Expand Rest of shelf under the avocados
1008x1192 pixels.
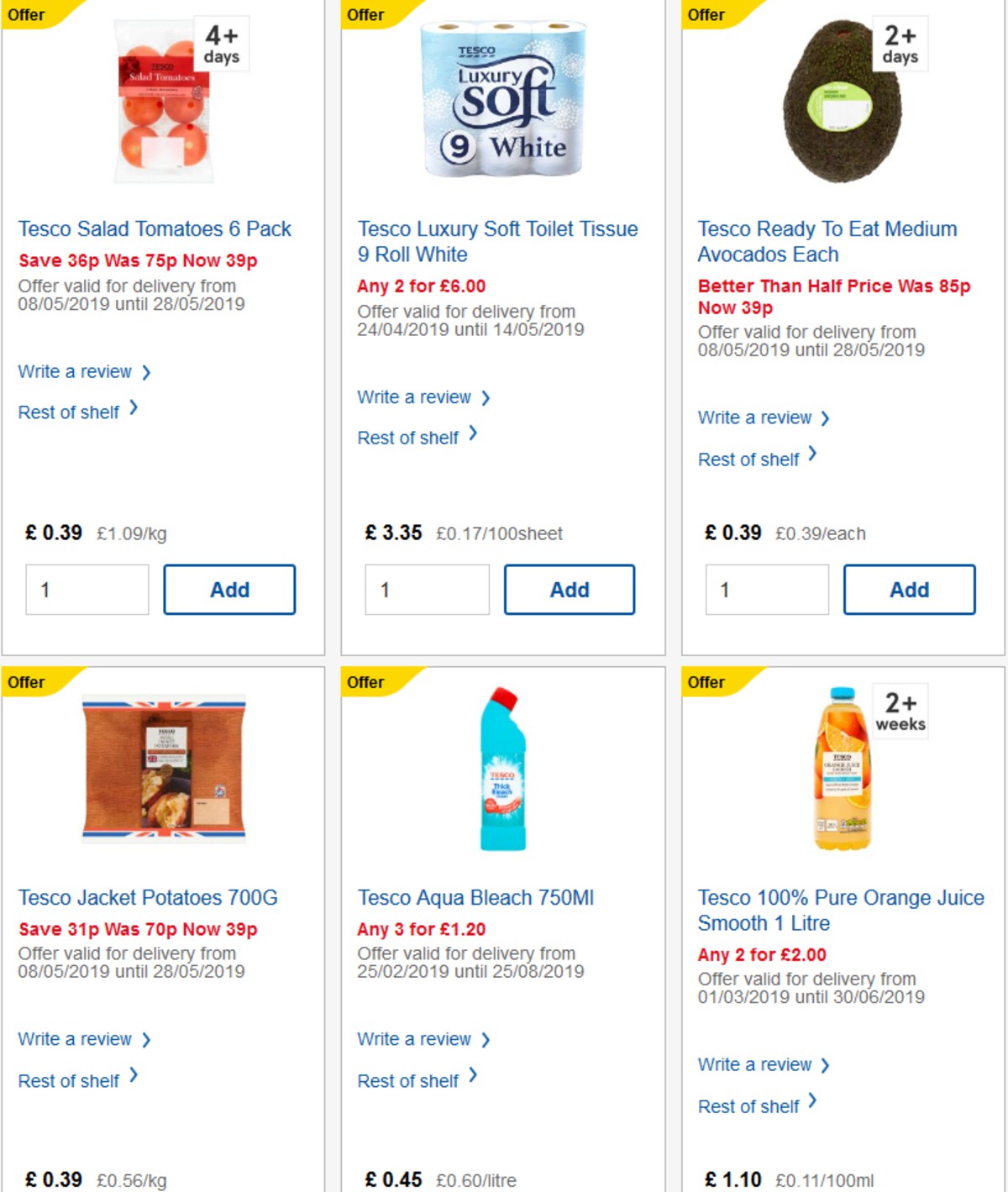(x=747, y=459)
